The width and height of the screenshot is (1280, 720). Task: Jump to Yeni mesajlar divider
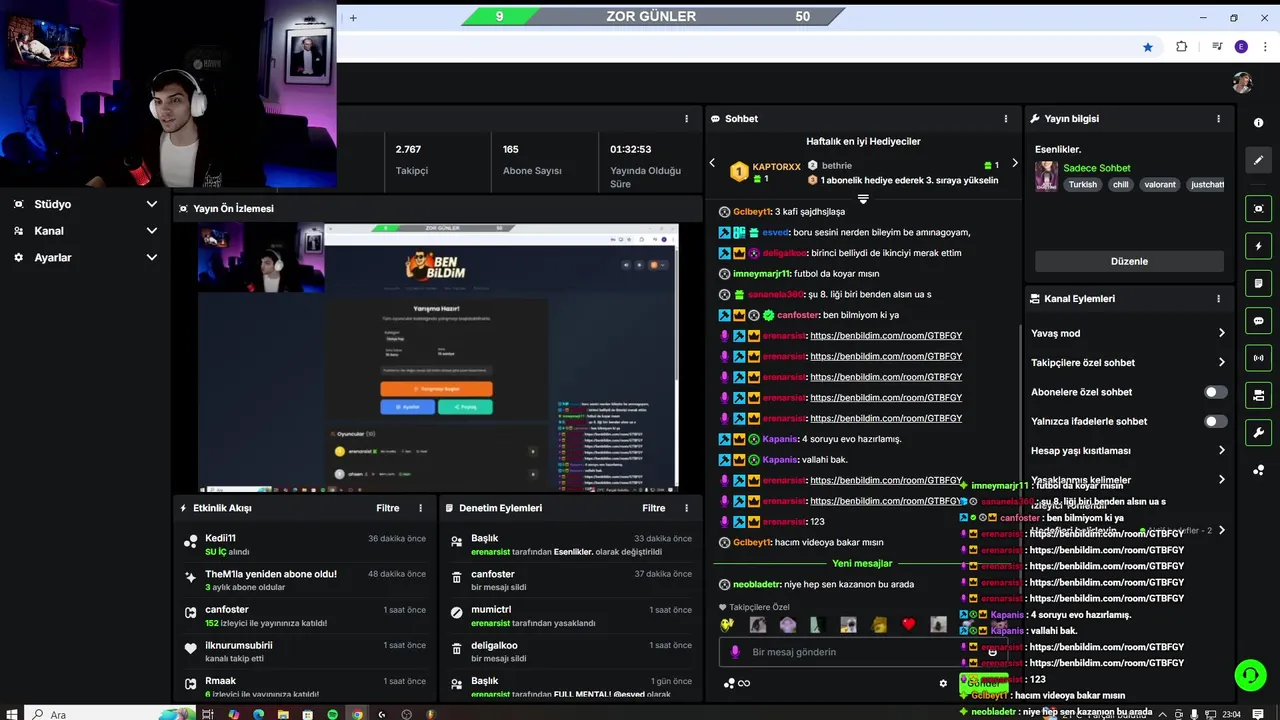[x=862, y=563]
